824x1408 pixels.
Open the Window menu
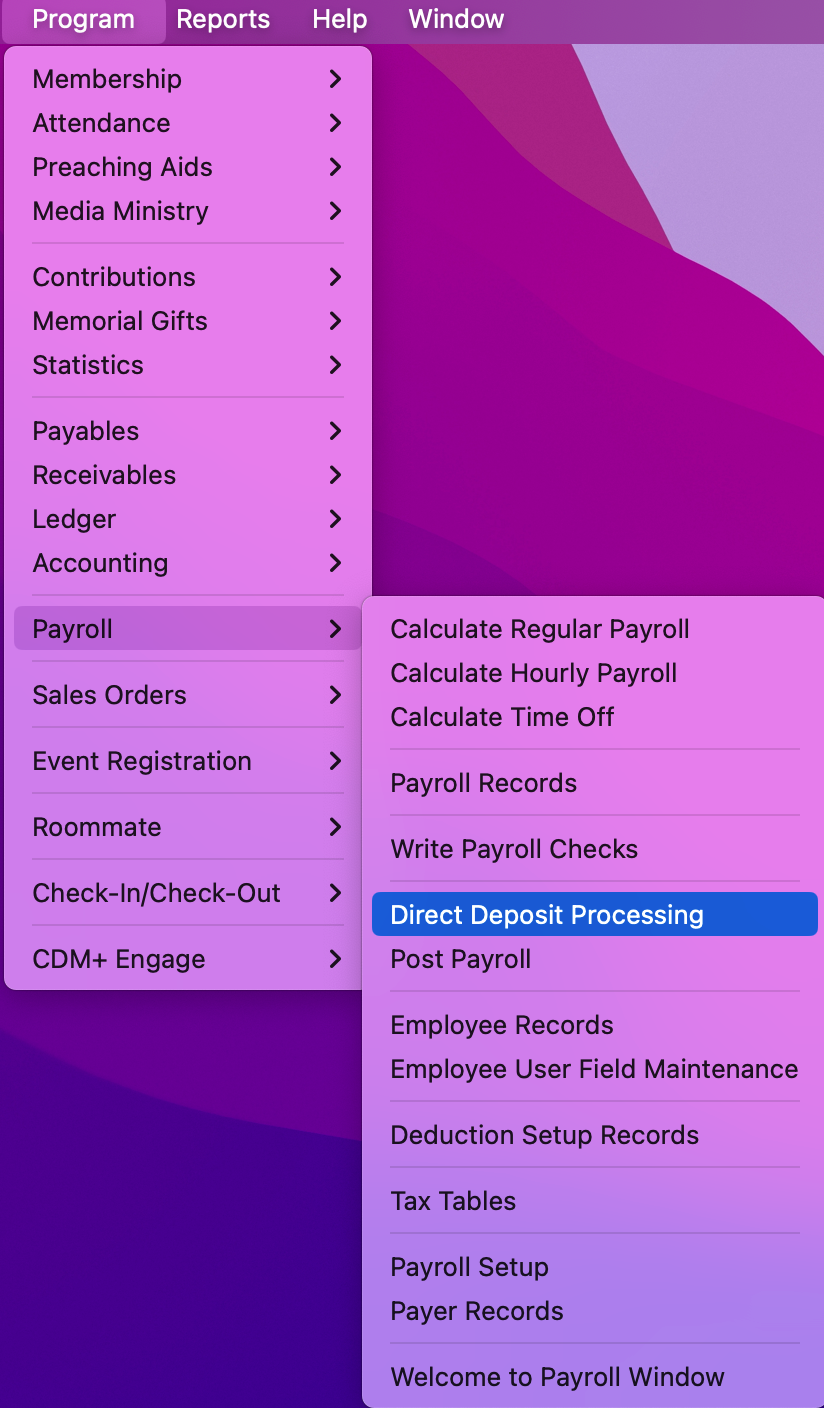pyautogui.click(x=456, y=19)
